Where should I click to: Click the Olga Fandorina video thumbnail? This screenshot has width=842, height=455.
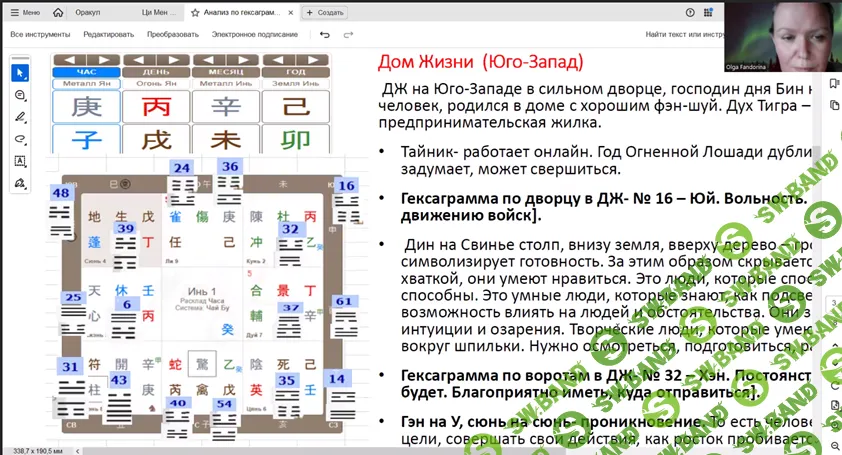click(x=782, y=36)
